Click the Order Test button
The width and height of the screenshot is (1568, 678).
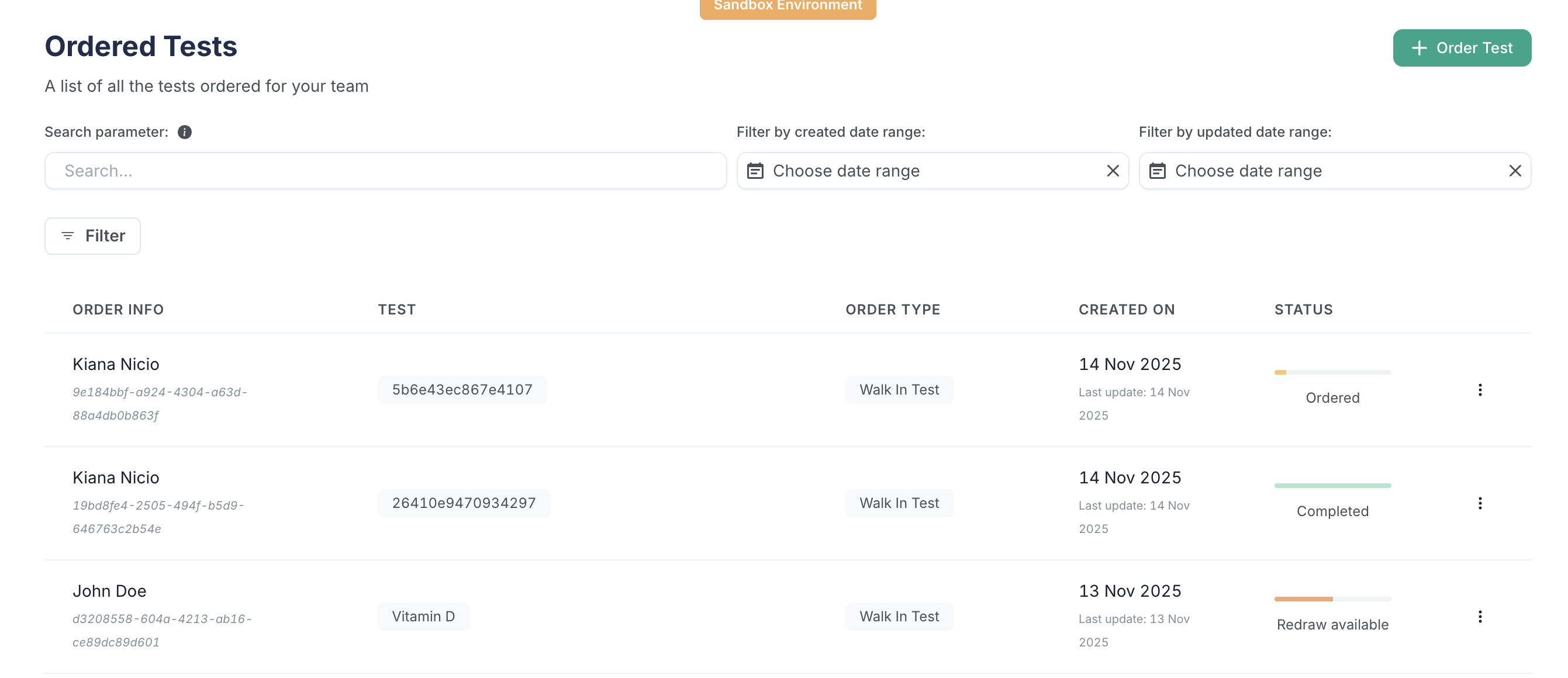click(1462, 47)
